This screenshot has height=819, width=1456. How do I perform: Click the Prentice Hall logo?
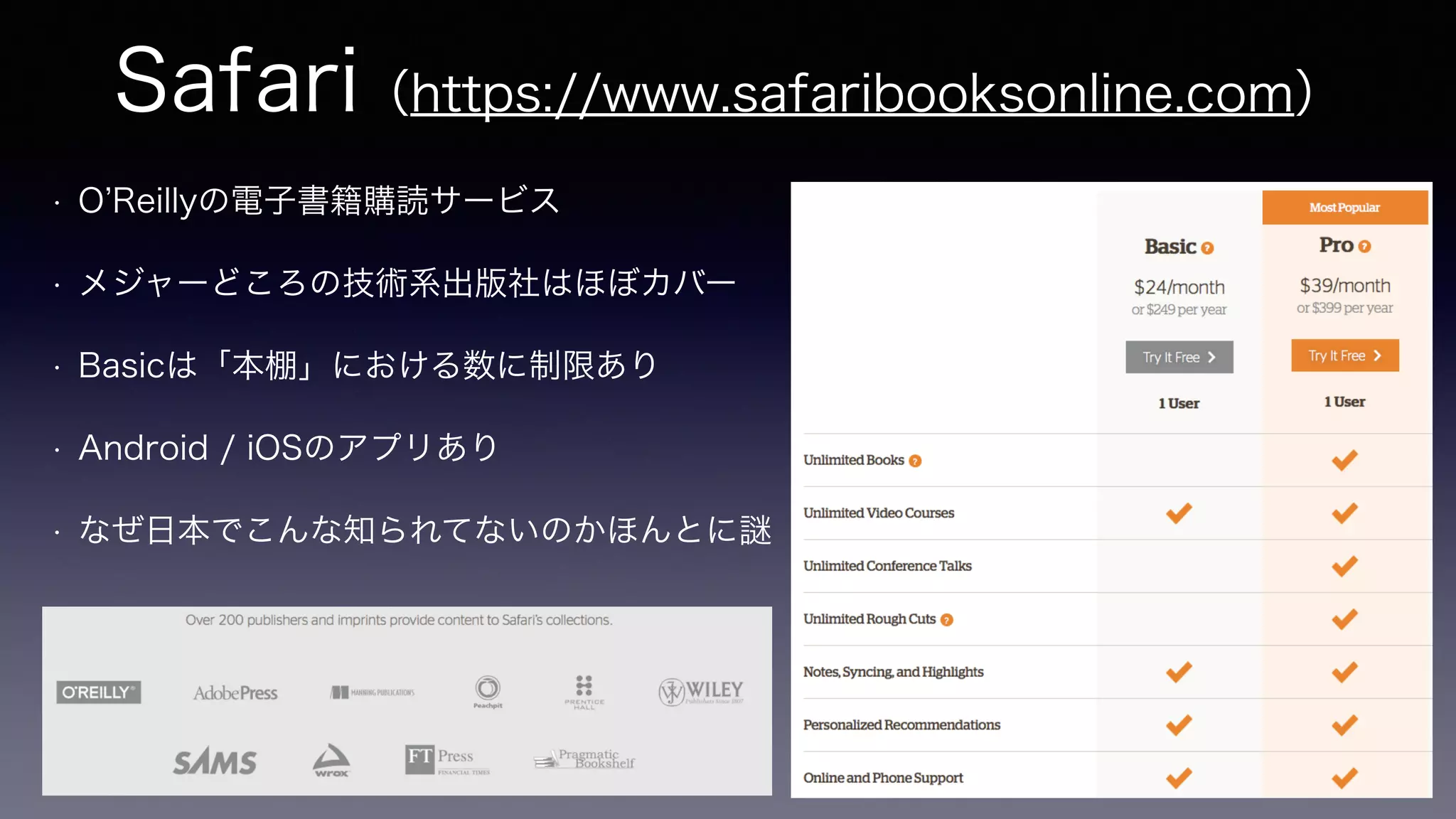point(584,692)
